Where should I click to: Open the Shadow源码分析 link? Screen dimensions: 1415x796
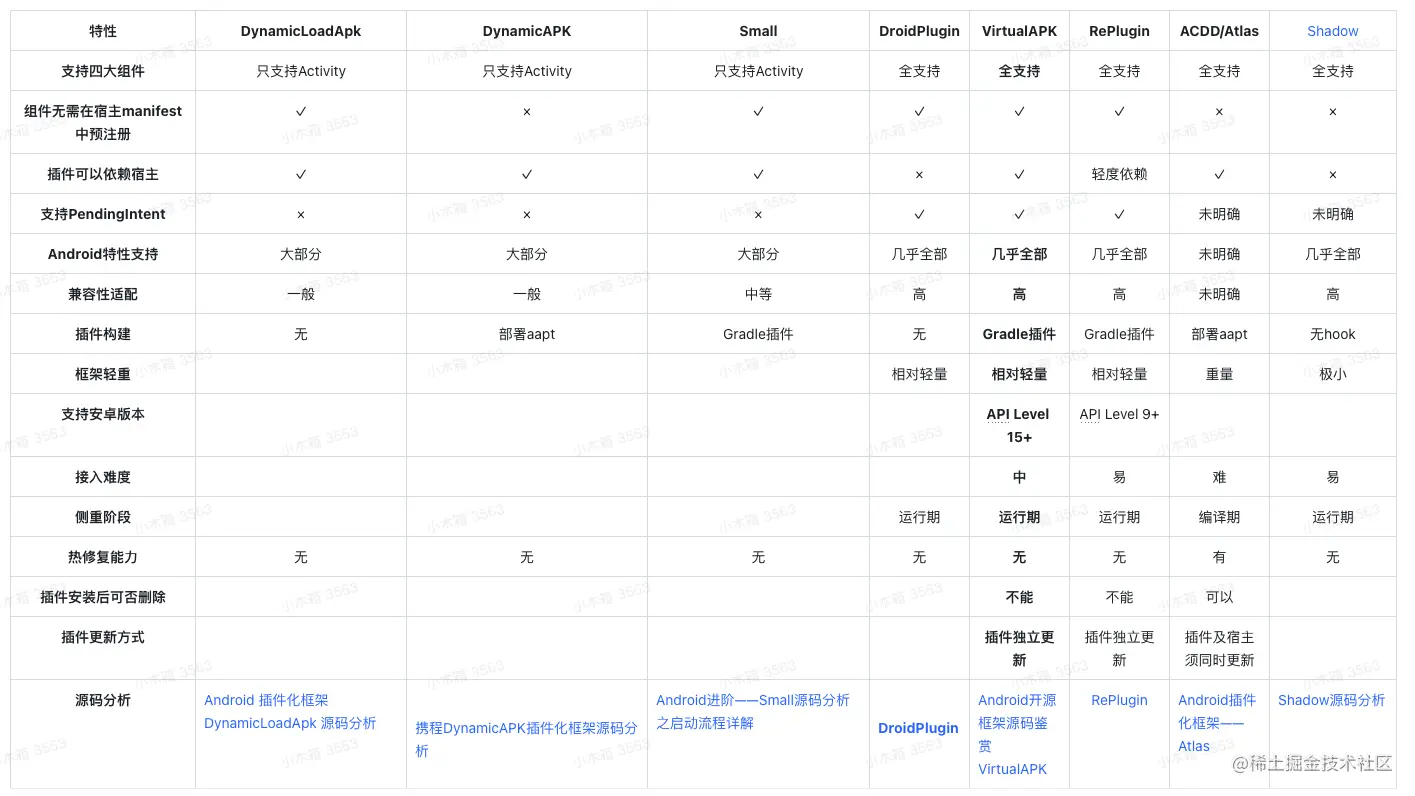pos(1332,700)
